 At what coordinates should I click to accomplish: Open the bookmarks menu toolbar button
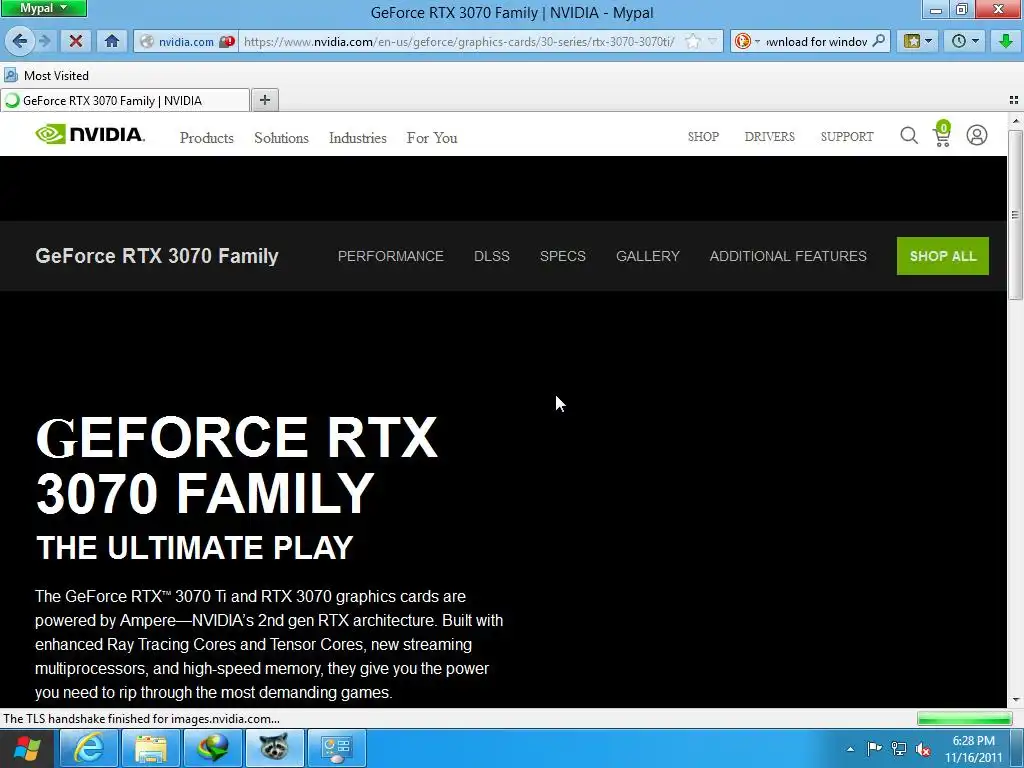click(x=917, y=41)
